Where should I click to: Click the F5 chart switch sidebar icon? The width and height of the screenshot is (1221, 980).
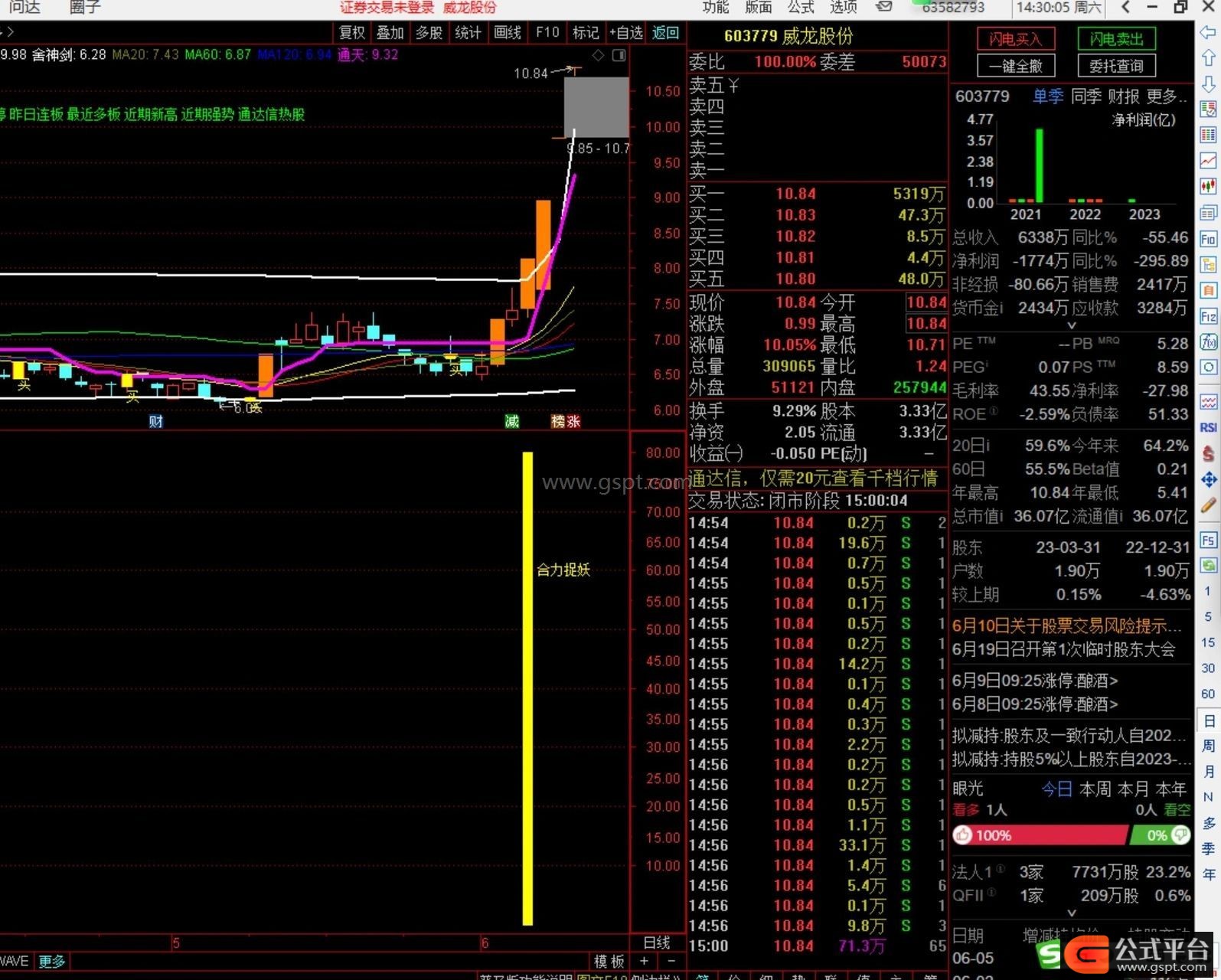click(1208, 540)
